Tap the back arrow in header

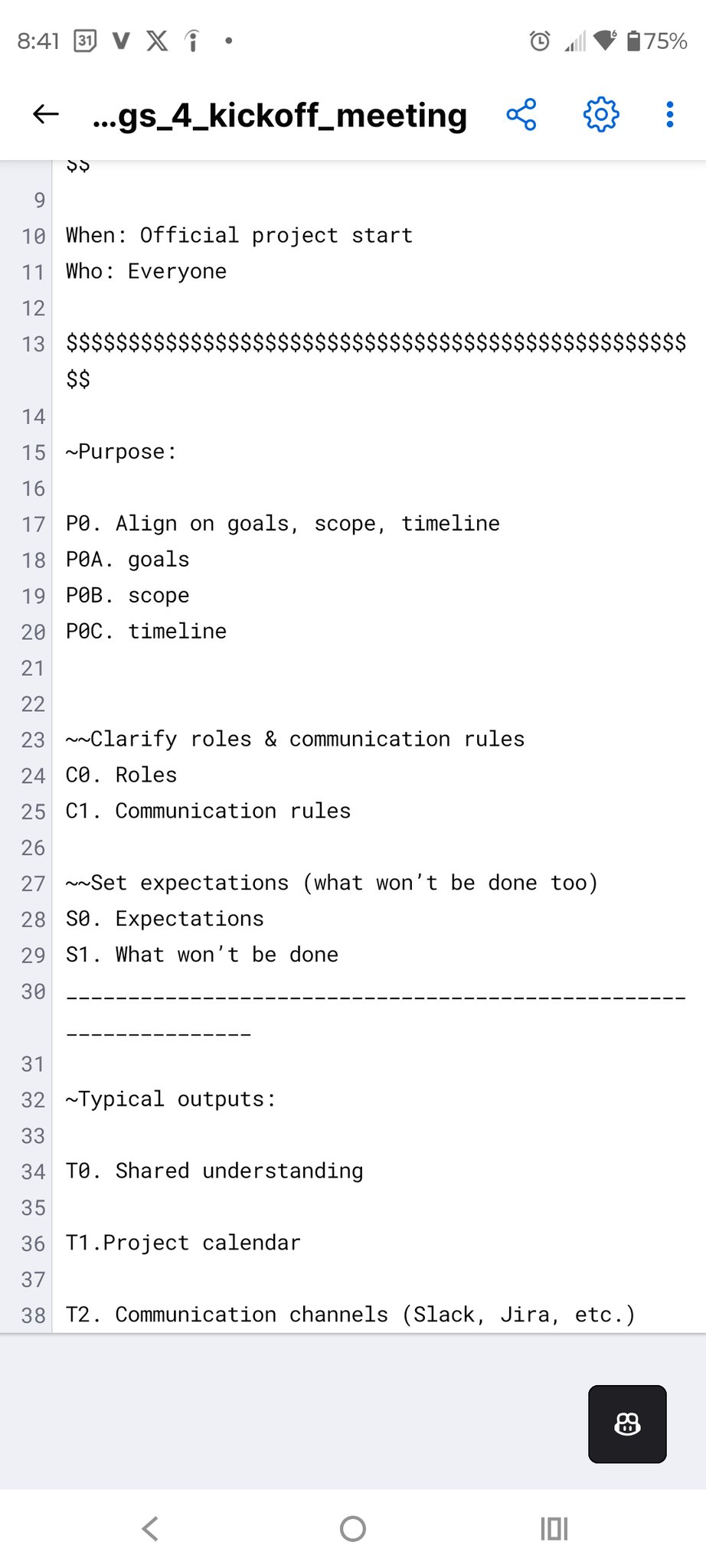46,115
